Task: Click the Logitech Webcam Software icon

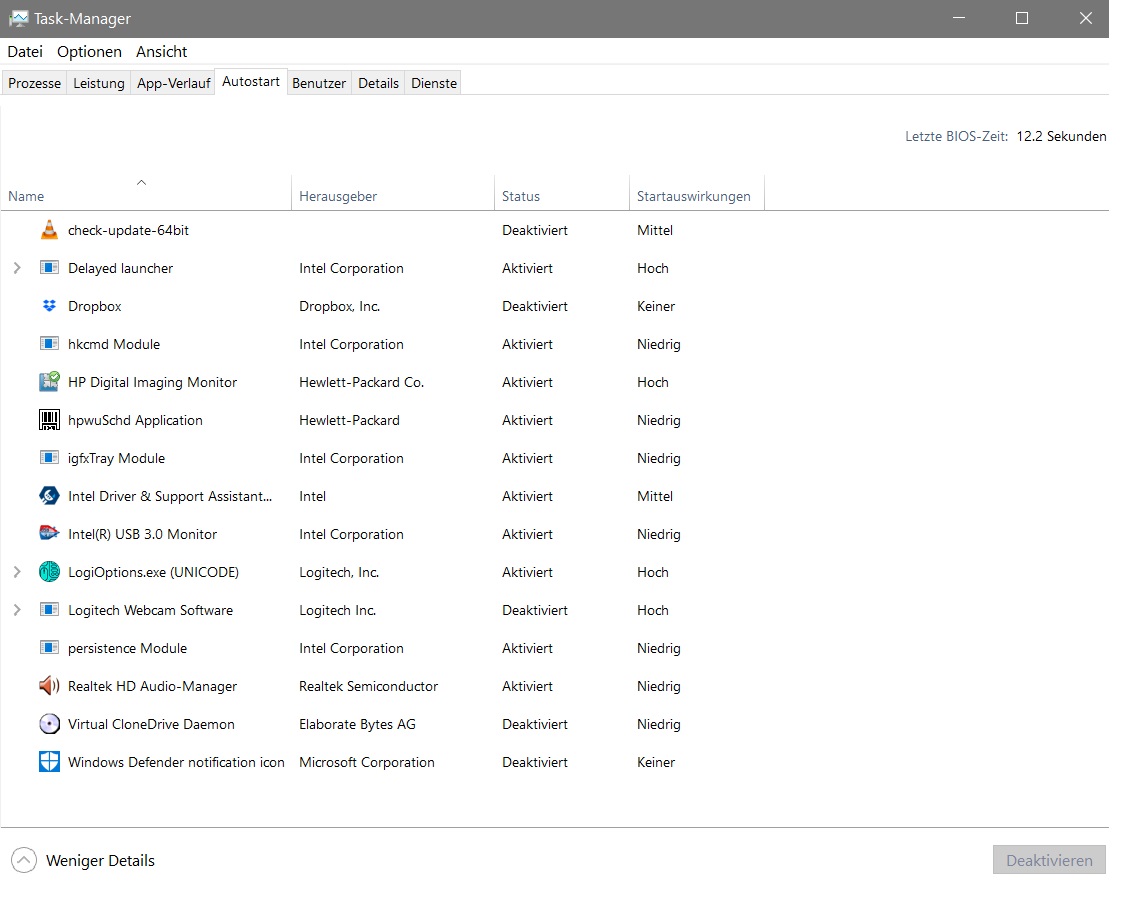Action: pyautogui.click(x=49, y=610)
